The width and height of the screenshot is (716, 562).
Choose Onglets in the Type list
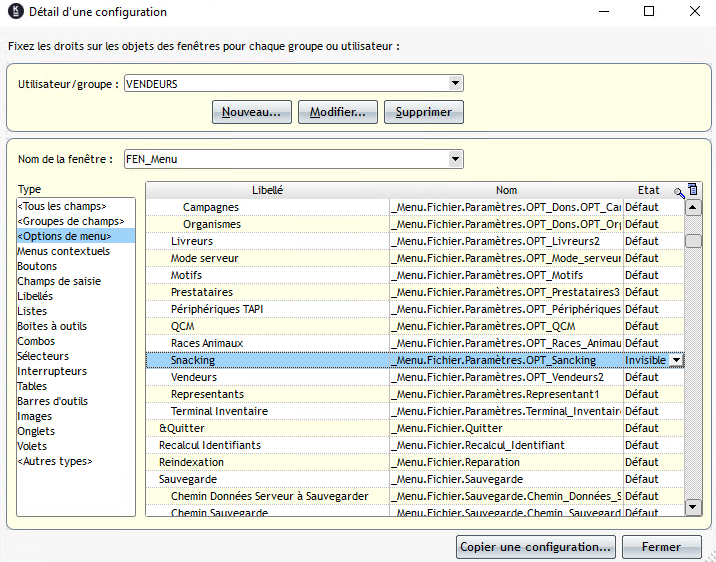36,431
